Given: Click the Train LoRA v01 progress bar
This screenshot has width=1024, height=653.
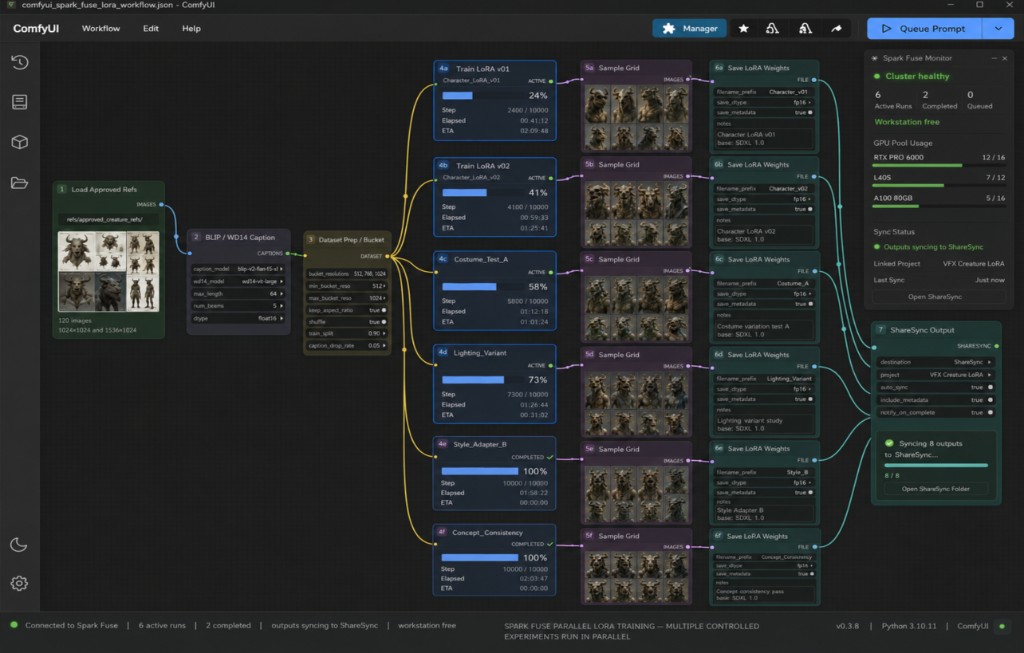Looking at the screenshot, I should tap(483, 95).
